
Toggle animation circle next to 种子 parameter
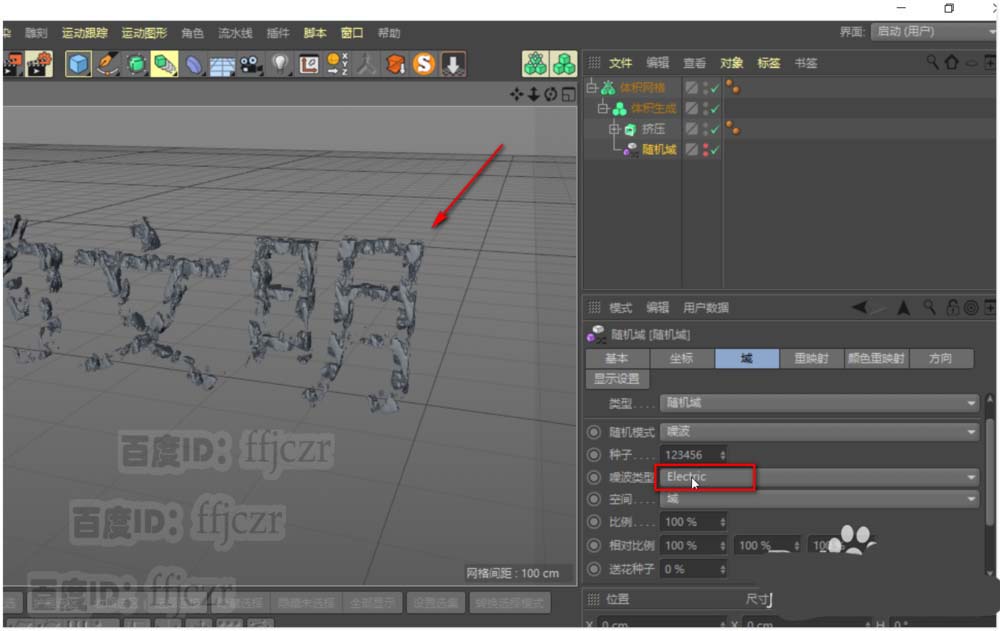tap(594, 454)
